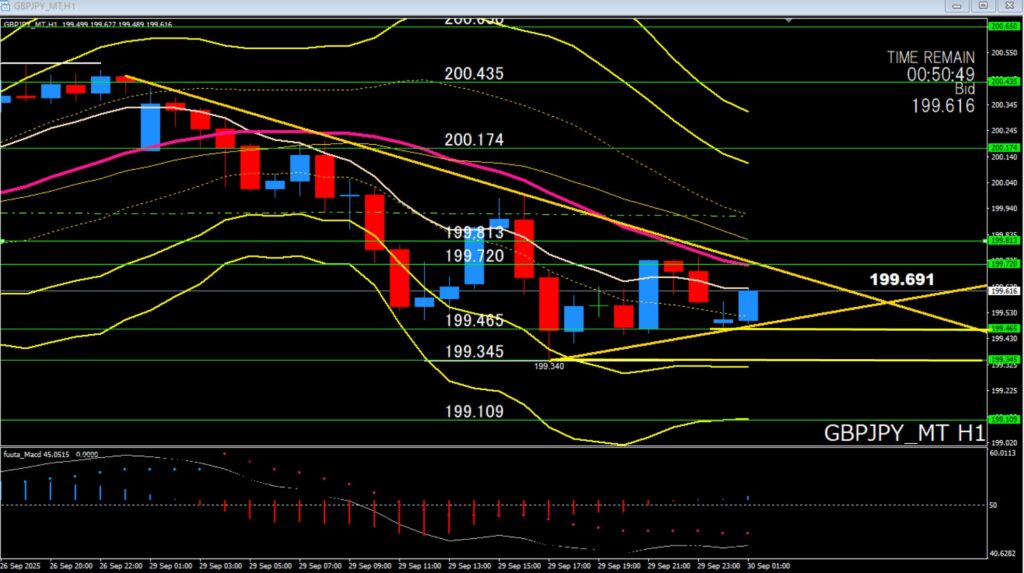The height and width of the screenshot is (573, 1024).
Task: Click the 199.465 support level text label
Action: coord(474,321)
